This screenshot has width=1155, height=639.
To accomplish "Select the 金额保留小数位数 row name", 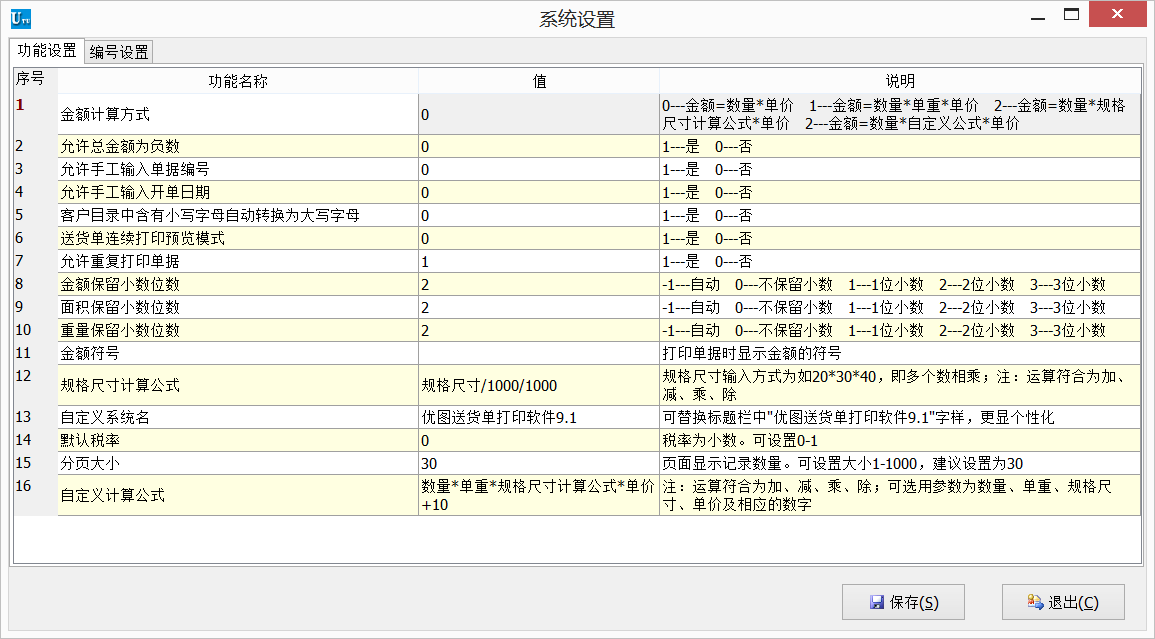I will [238, 284].
